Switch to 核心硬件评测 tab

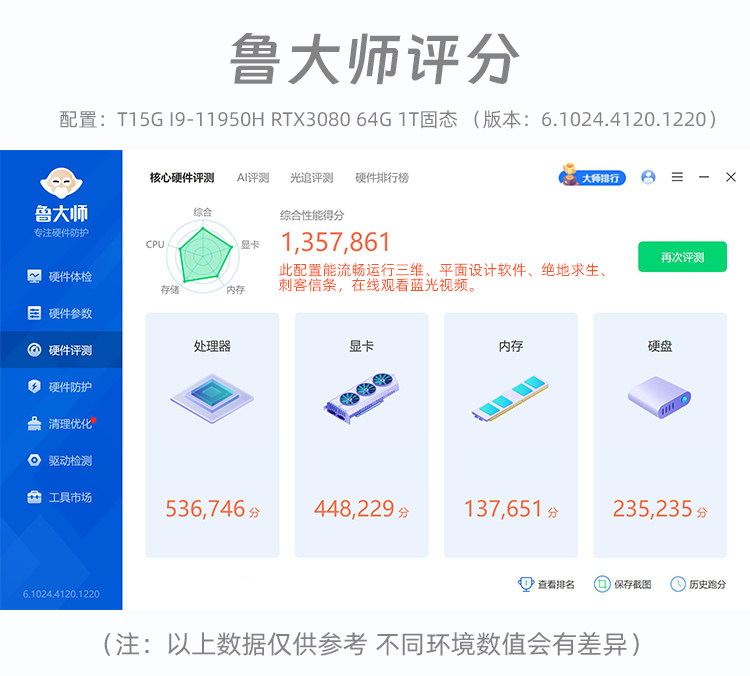point(182,178)
